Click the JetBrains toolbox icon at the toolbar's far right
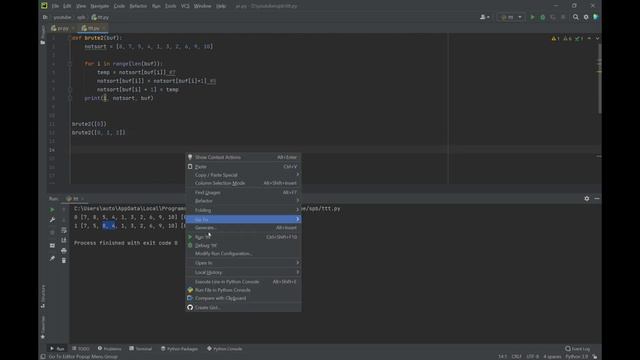The image size is (640, 360). [x=596, y=17]
